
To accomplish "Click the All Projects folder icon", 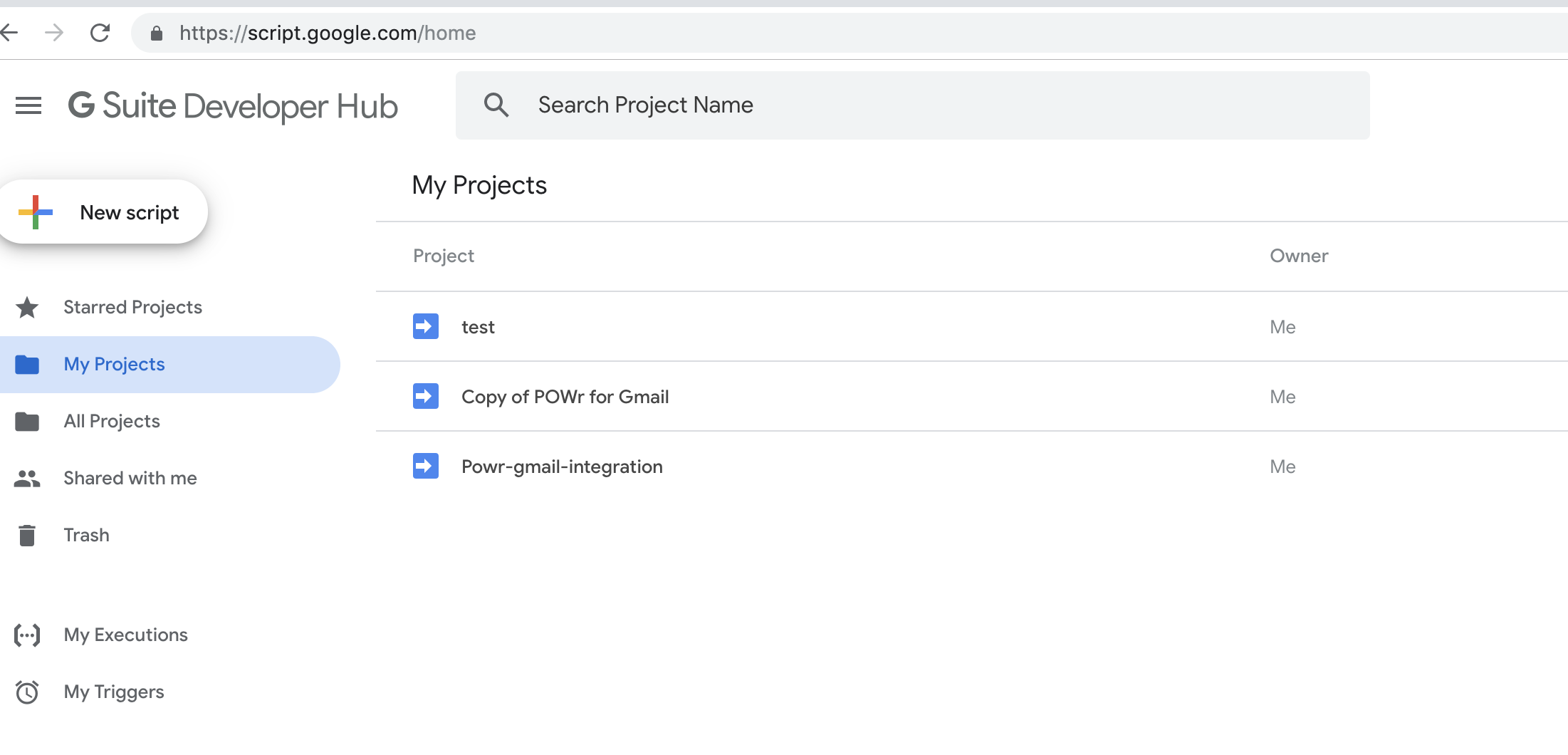I will click(x=27, y=421).
